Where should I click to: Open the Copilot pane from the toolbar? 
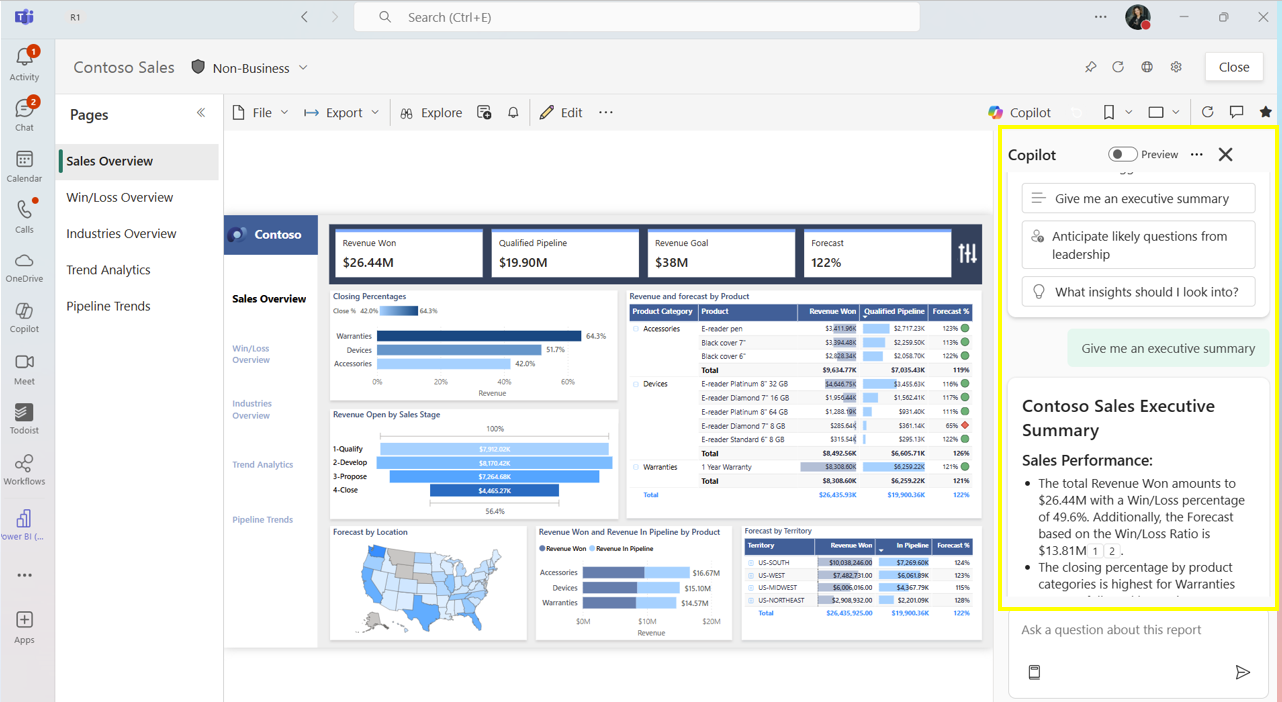(1019, 112)
